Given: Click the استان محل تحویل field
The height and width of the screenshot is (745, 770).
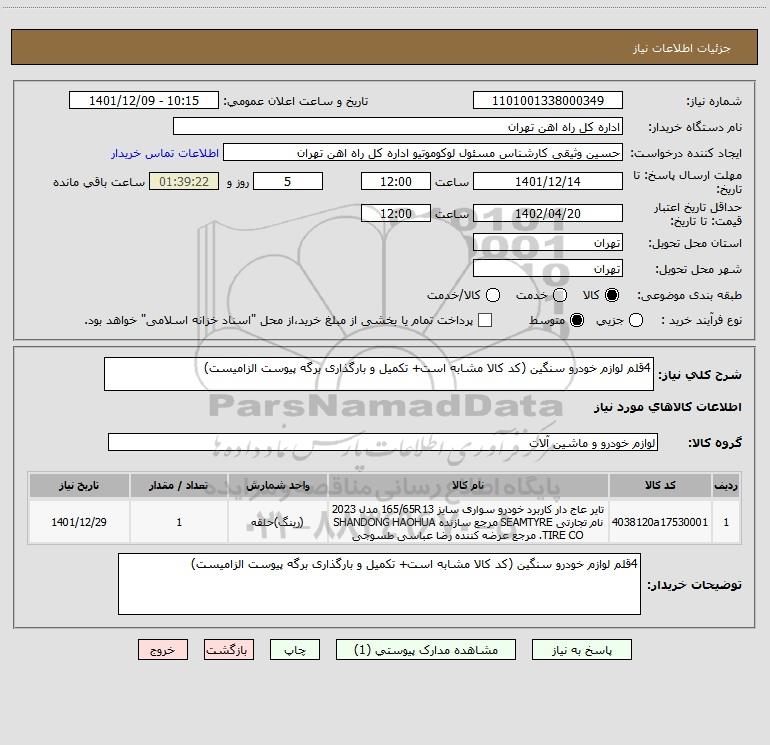Looking at the screenshot, I should [x=548, y=242].
